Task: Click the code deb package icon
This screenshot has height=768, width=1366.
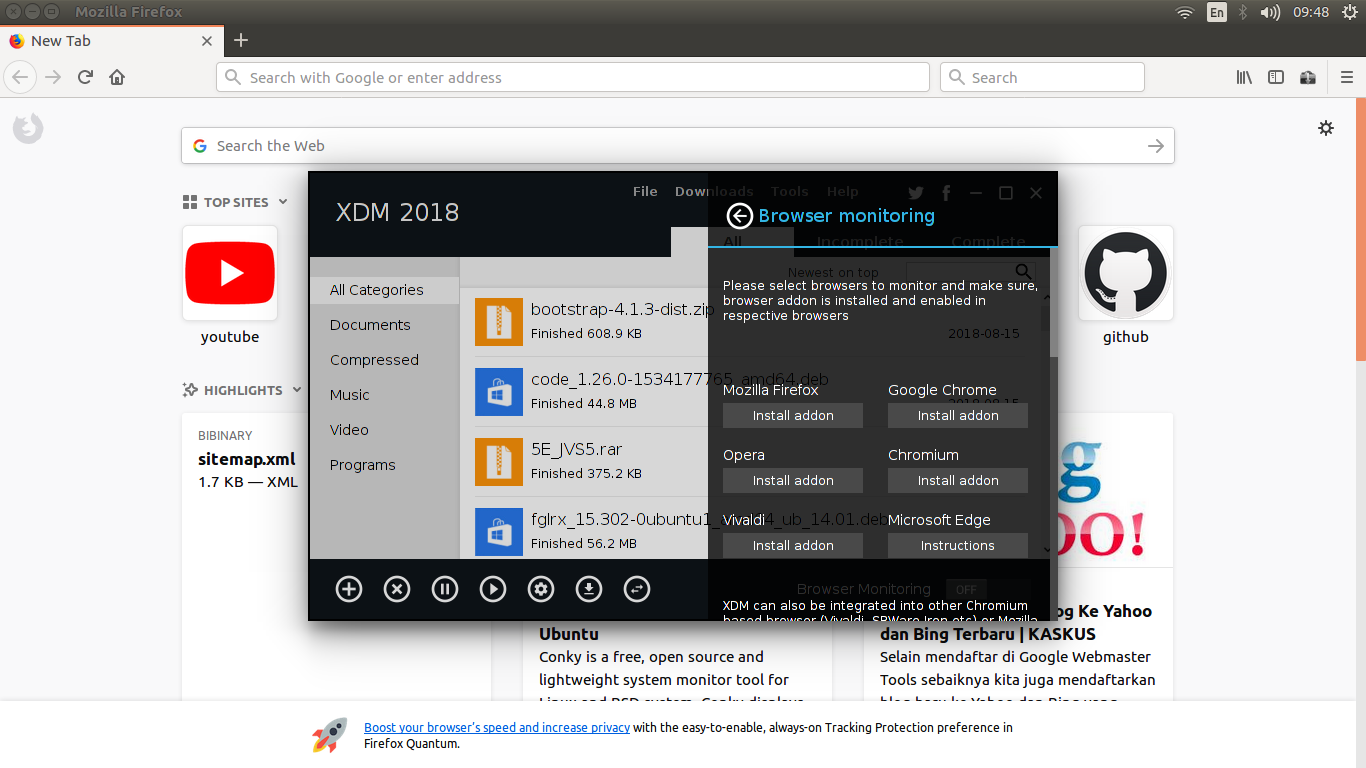Action: click(x=499, y=392)
